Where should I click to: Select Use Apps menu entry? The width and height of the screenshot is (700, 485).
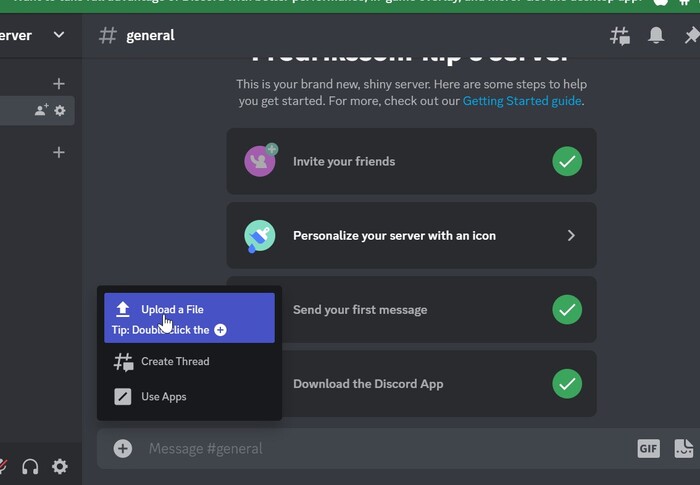pos(164,397)
